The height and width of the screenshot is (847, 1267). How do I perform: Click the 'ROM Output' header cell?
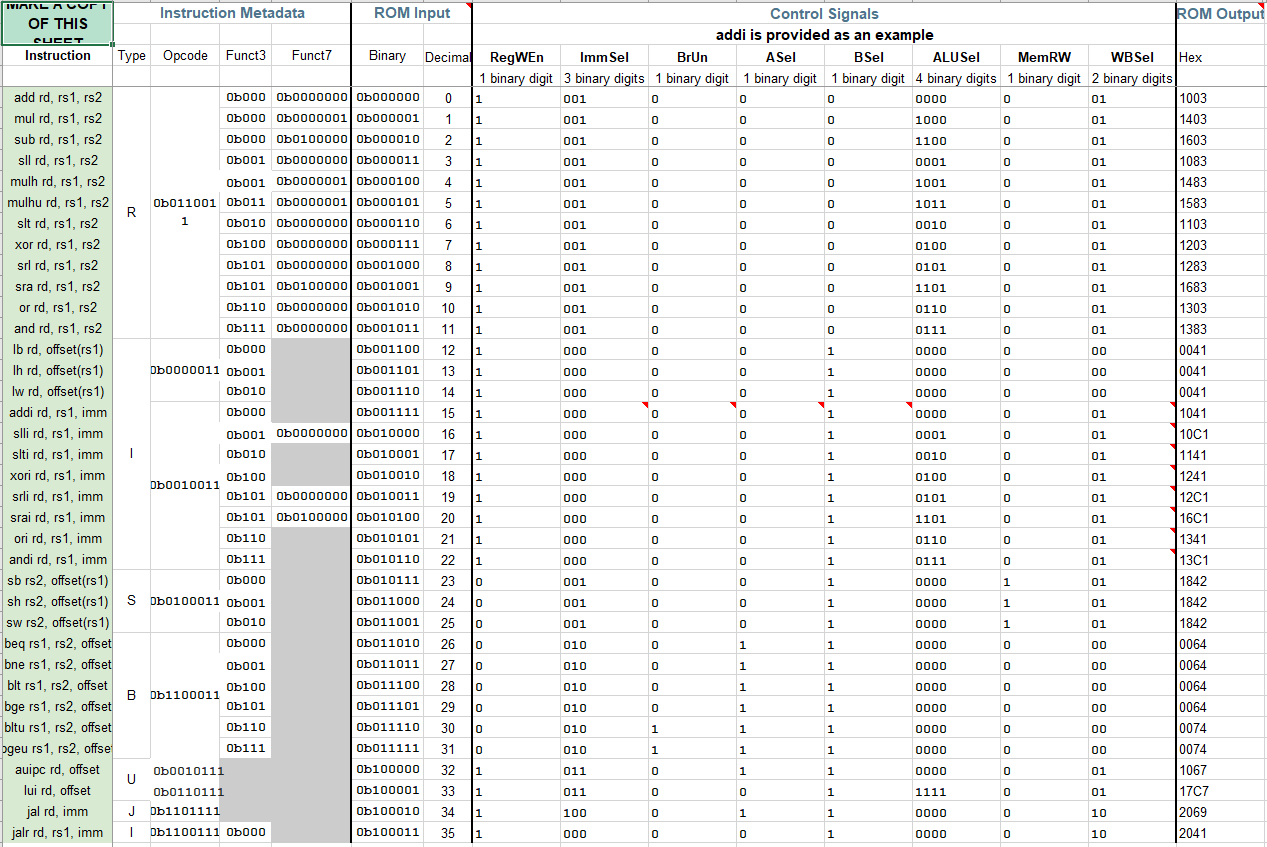(x=1221, y=14)
